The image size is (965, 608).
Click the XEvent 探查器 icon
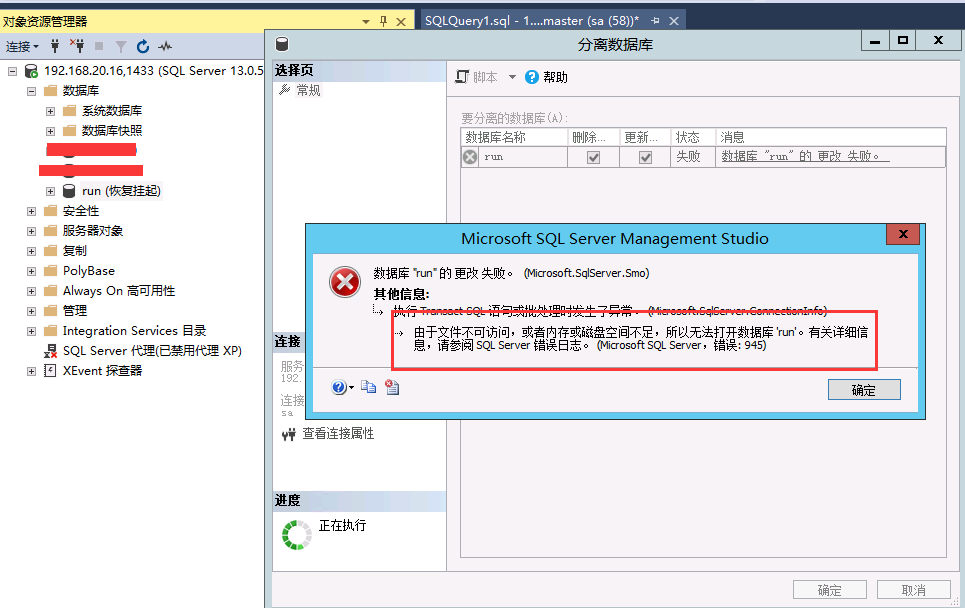click(x=50, y=370)
